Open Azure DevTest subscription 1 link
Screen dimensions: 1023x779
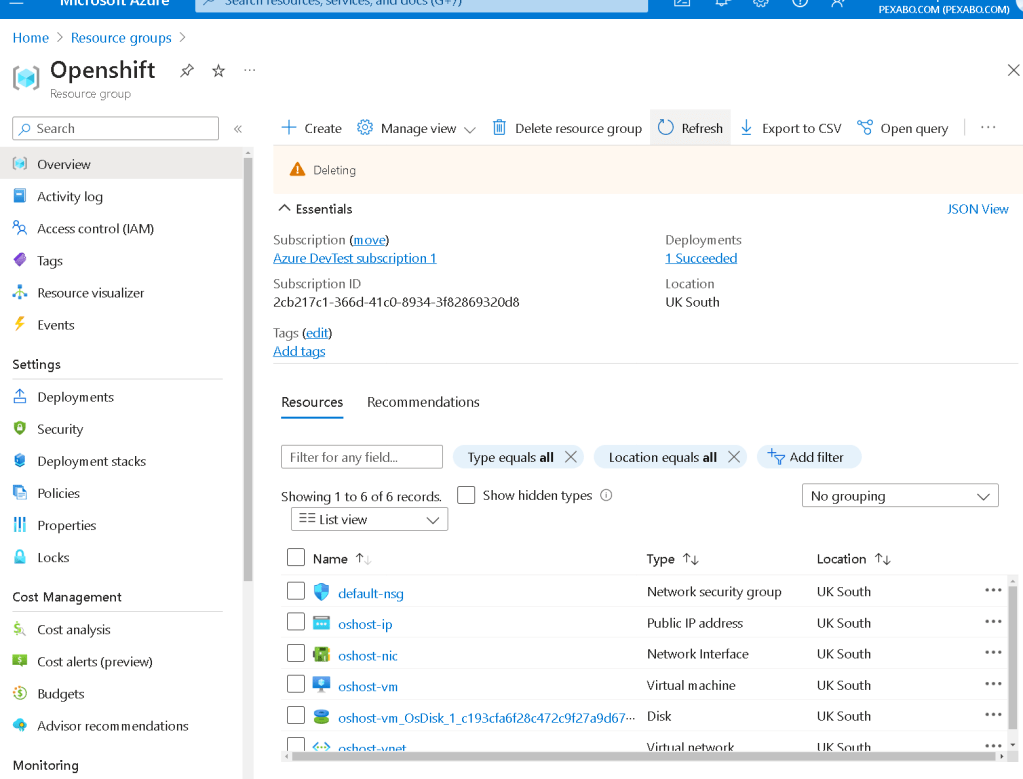(354, 258)
